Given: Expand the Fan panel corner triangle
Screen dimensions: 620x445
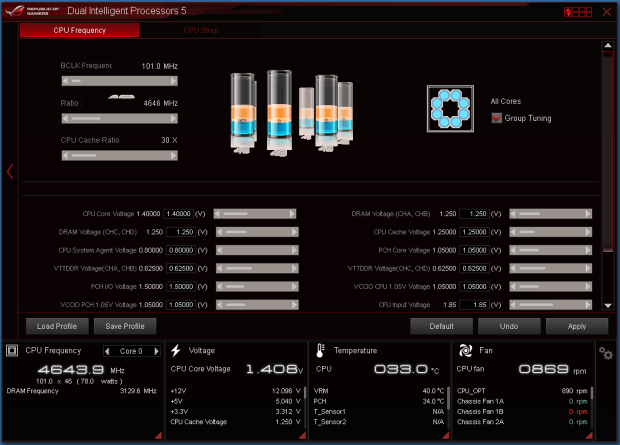Looking at the screenshot, I should (589, 435).
